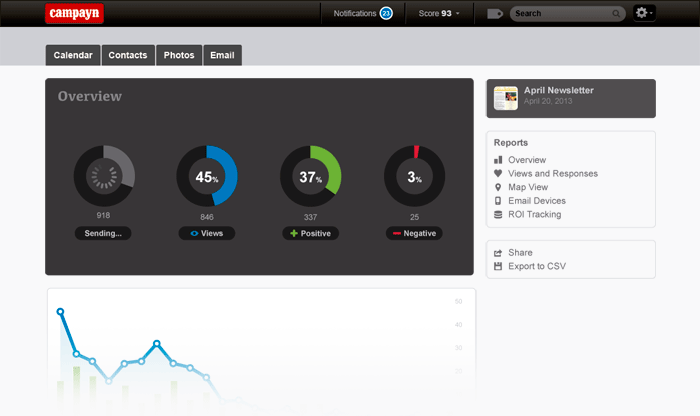Click the 846 views count
The image size is (700, 416).
(207, 217)
